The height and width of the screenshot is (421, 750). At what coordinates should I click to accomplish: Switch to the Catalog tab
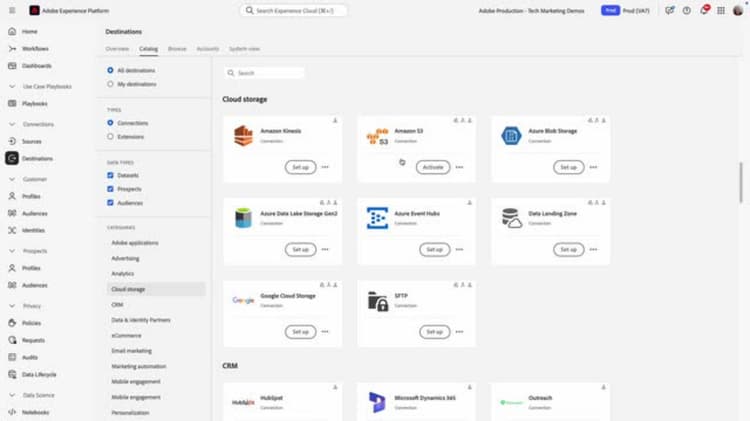(148, 49)
